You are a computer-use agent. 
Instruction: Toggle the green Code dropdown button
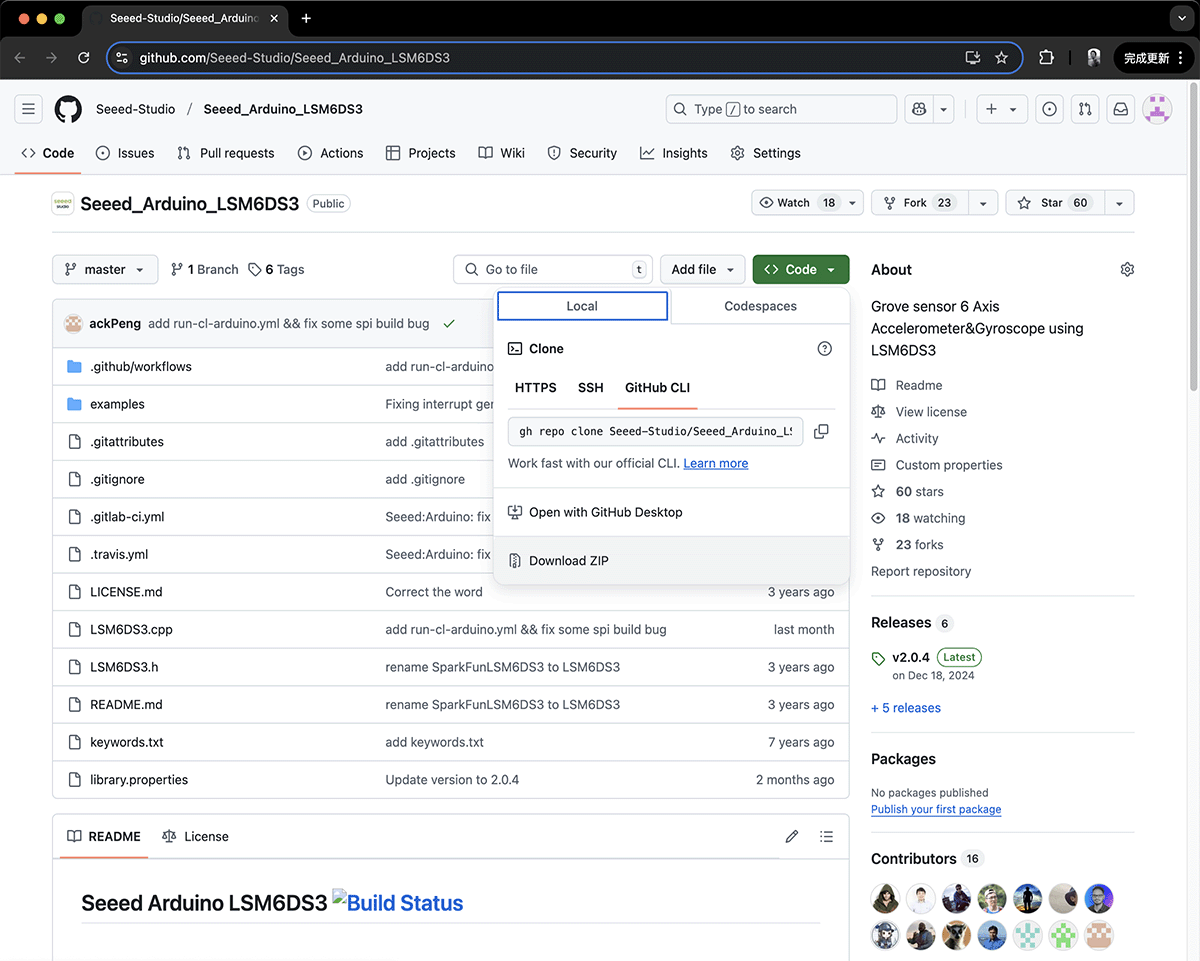(801, 270)
